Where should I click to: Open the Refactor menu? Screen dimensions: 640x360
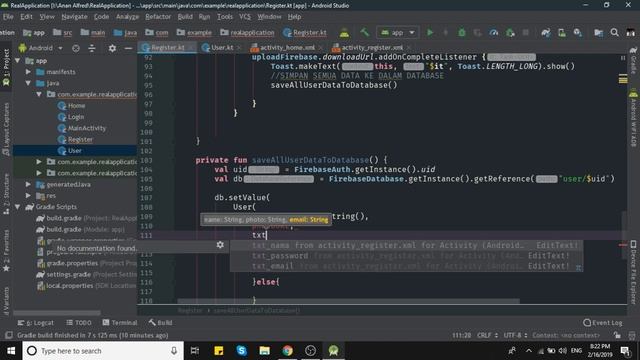(158, 17)
